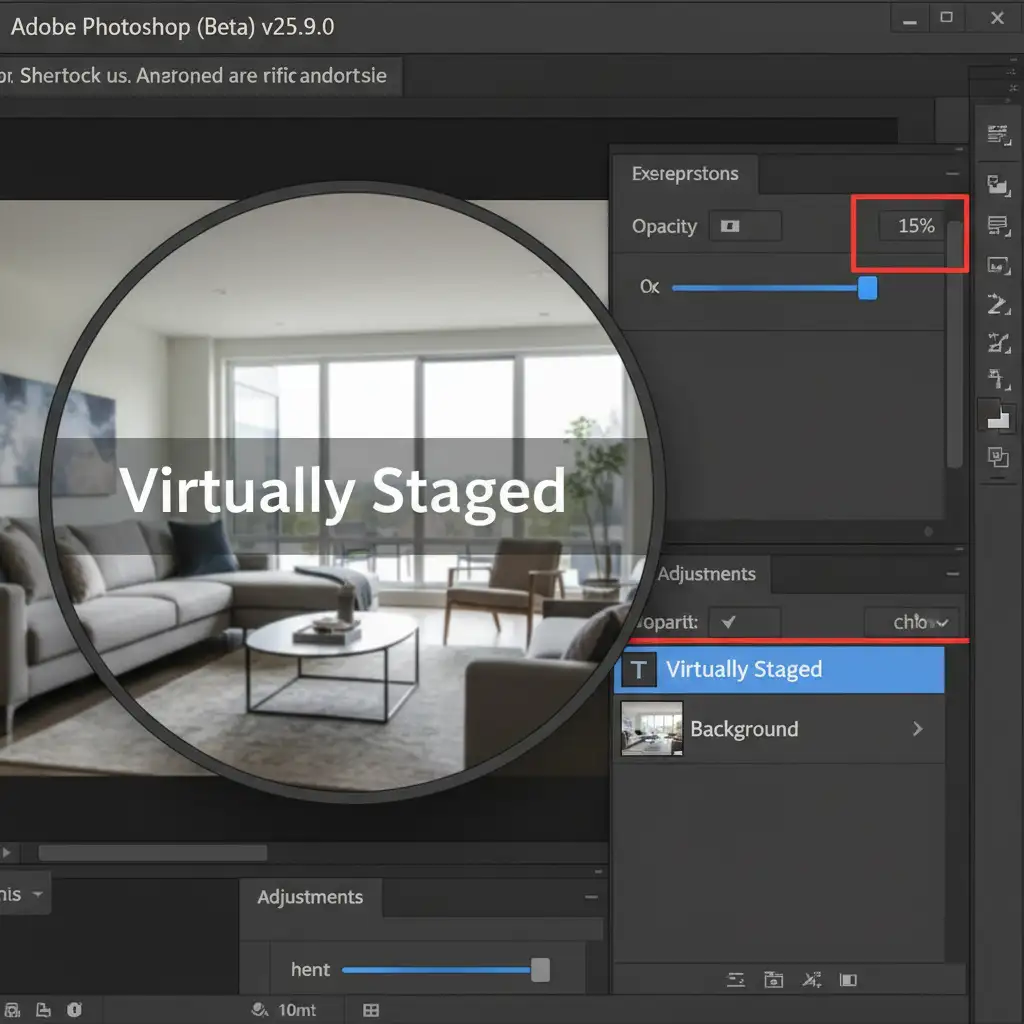Click the folder icon at layers panel bottom
The width and height of the screenshot is (1024, 1024).
[x=773, y=980]
